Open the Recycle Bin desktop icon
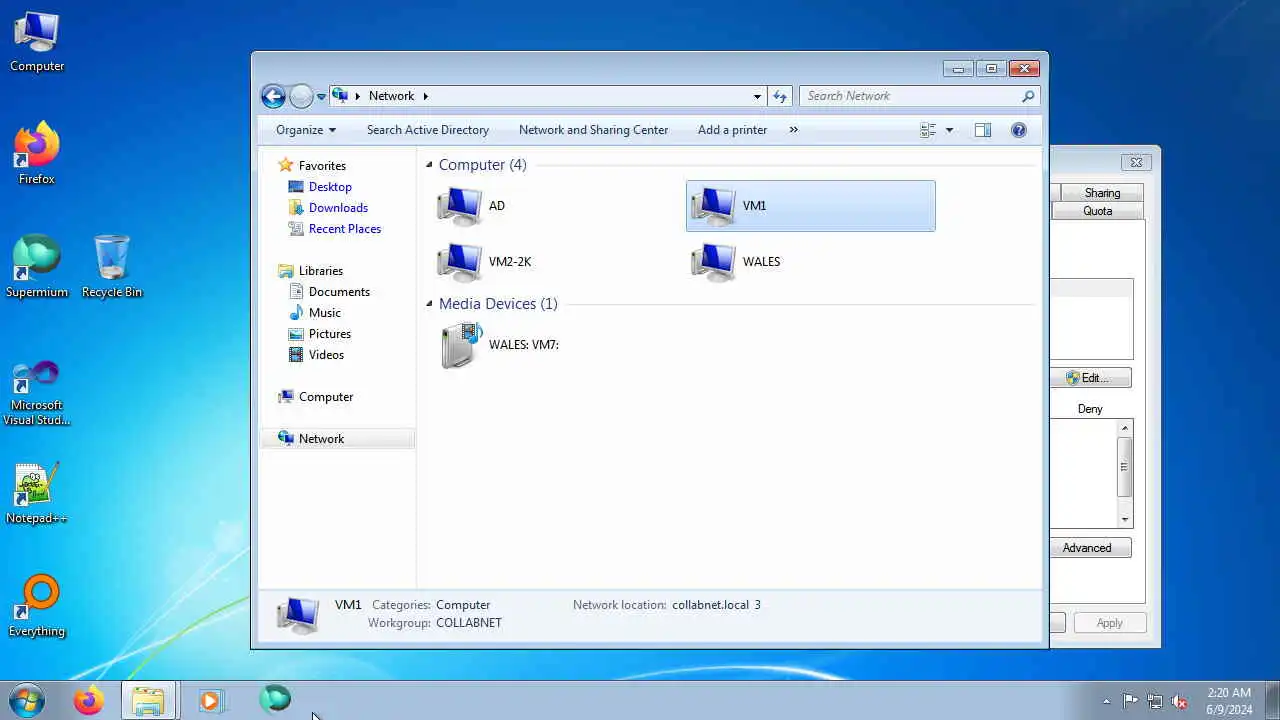The image size is (1280, 720). 112,267
